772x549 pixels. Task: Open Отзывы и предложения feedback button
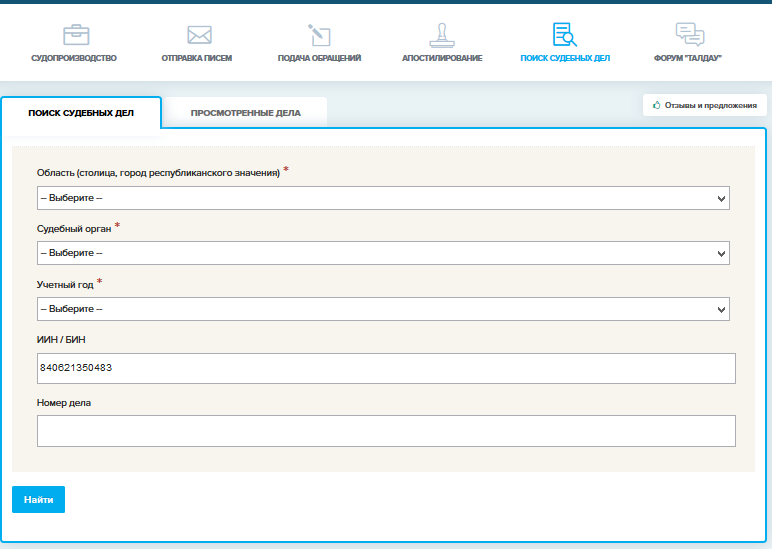pyautogui.click(x=705, y=105)
